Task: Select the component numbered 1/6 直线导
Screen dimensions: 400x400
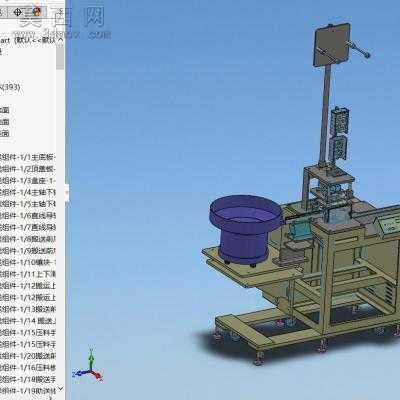Action: pos(28,216)
